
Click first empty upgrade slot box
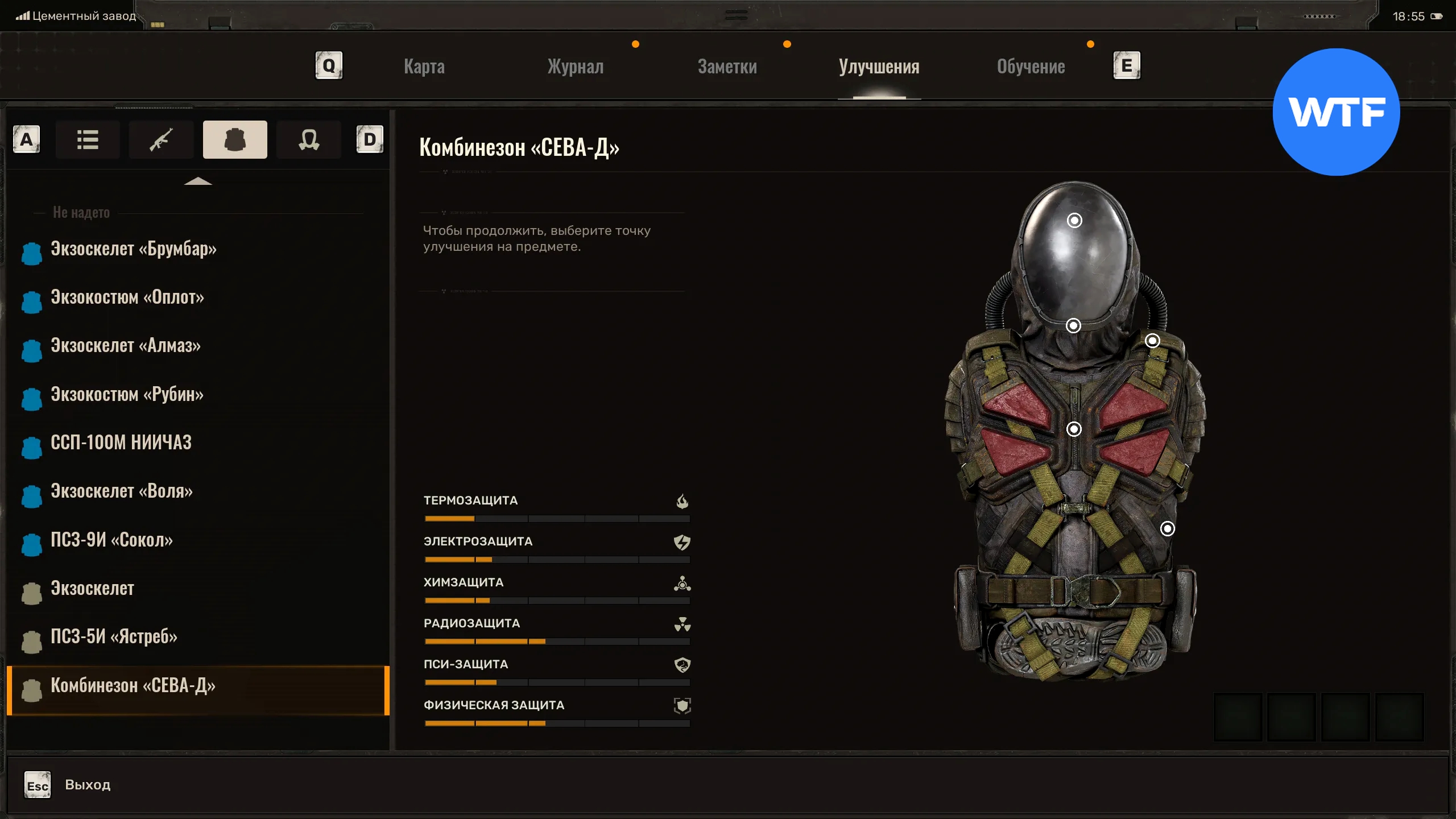[1238, 717]
